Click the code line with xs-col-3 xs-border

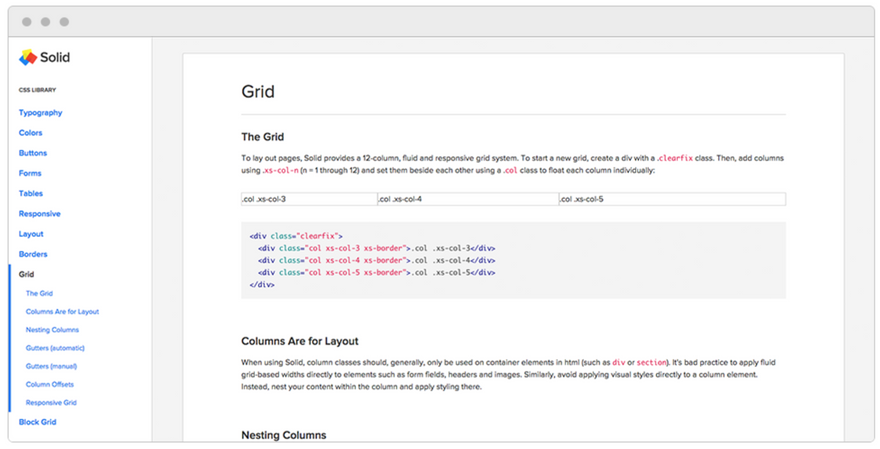tap(377, 249)
